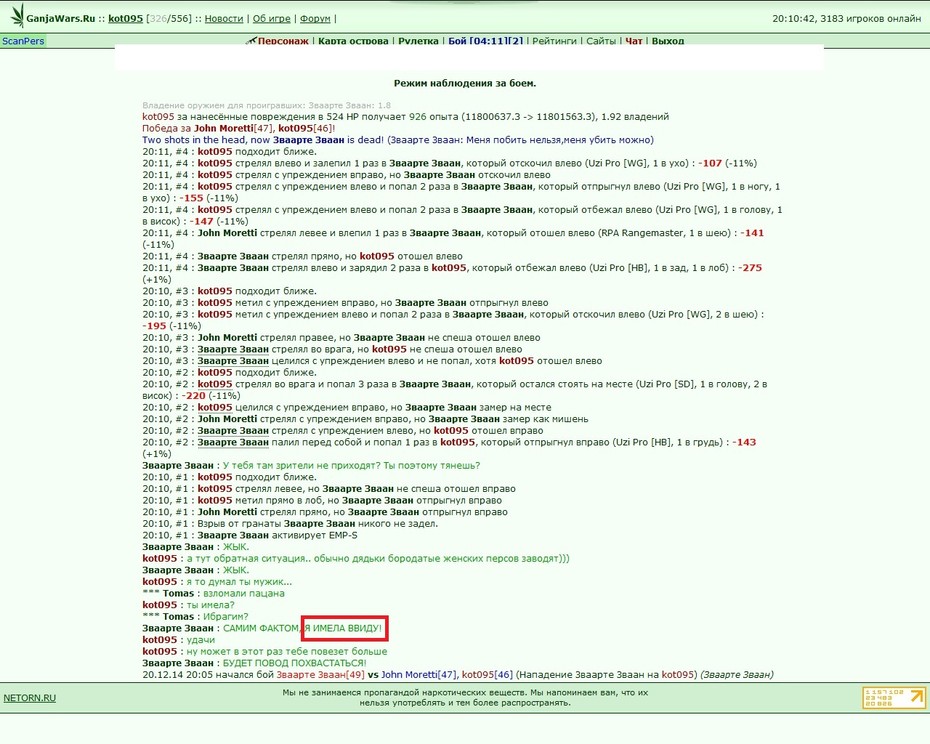The width and height of the screenshot is (930, 744).
Task: Click Выход to log out
Action: 668,41
